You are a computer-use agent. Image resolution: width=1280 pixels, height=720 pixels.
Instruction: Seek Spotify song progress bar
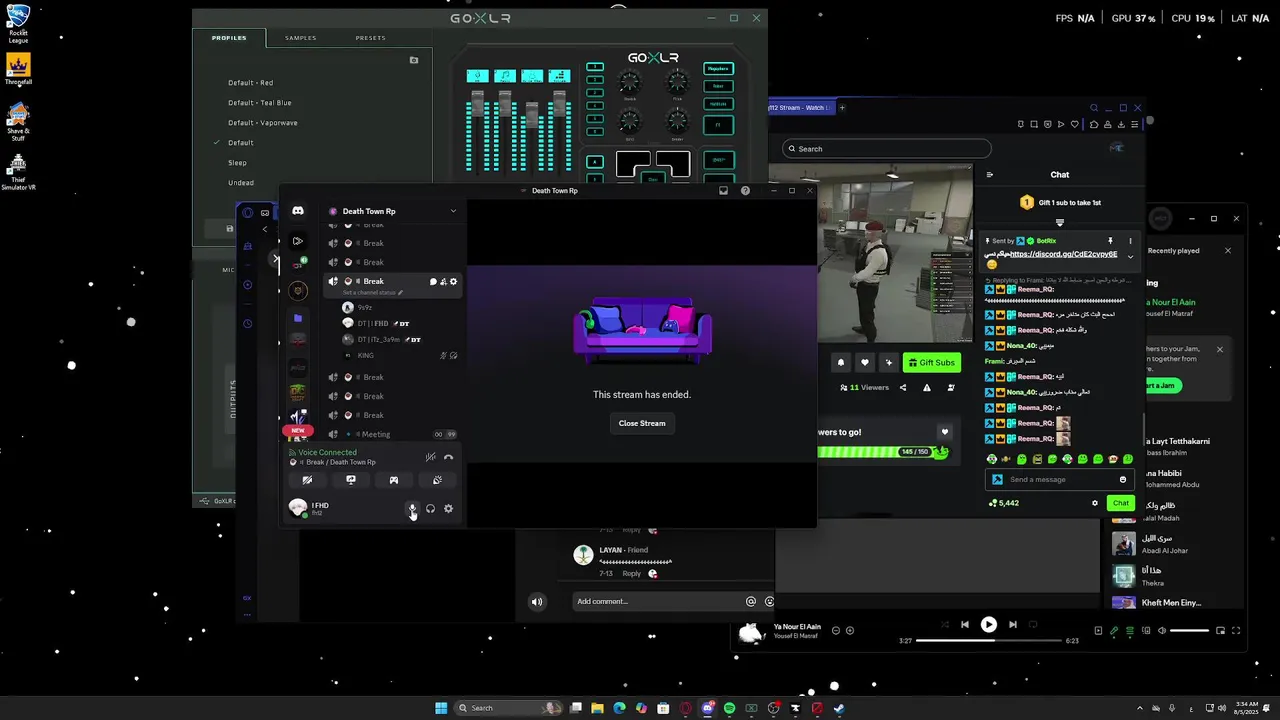989,640
